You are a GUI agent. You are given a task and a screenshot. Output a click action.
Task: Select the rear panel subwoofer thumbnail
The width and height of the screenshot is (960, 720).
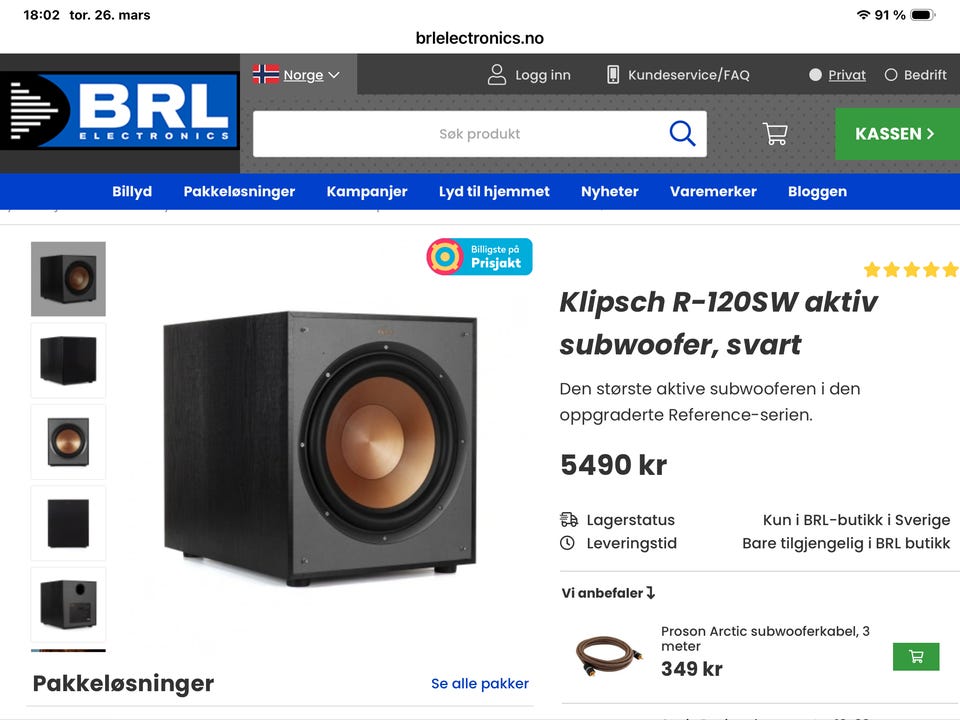coord(69,604)
